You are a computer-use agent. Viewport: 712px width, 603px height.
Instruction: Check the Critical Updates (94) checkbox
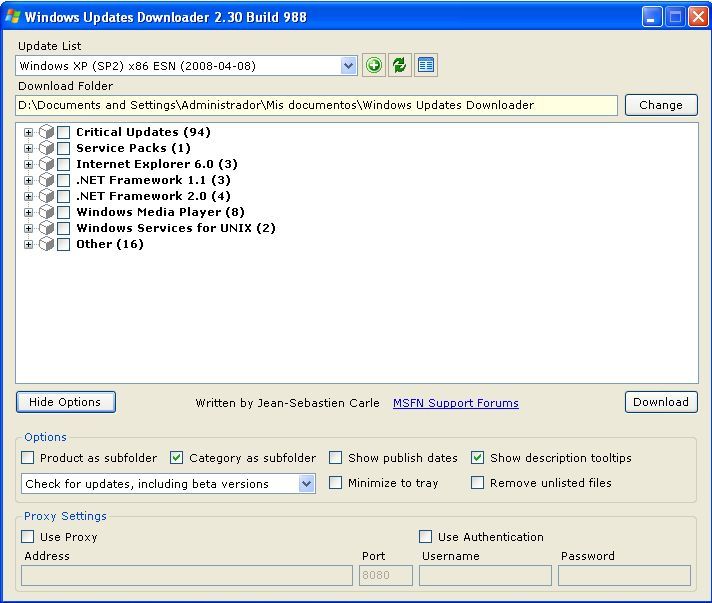(64, 133)
